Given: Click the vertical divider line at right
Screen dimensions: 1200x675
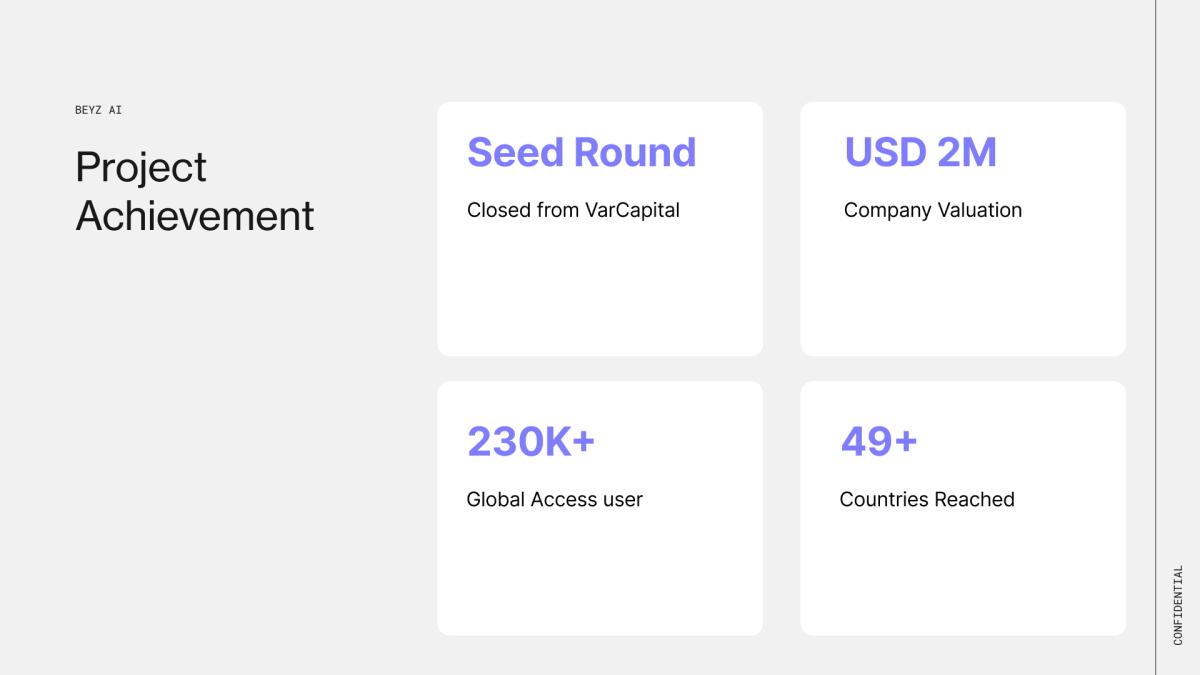Looking at the screenshot, I should pyautogui.click(x=1156, y=337).
